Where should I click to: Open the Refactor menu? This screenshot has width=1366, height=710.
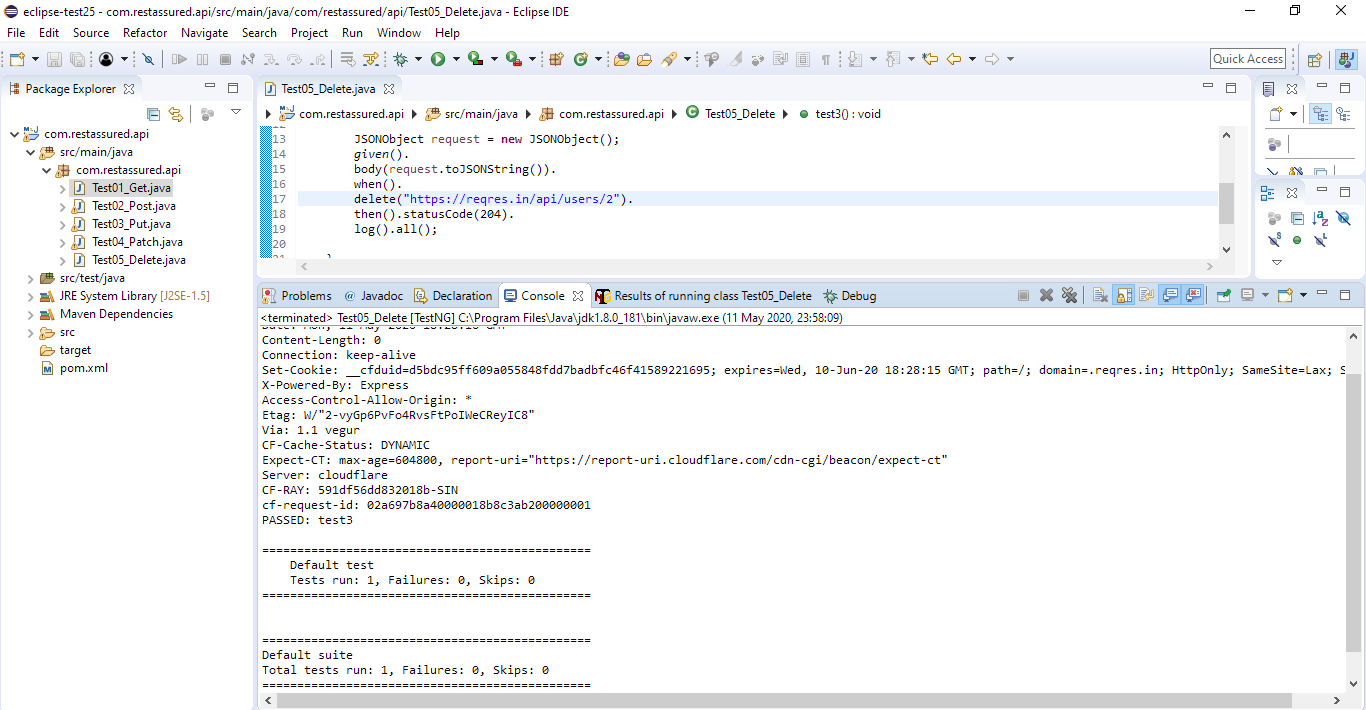tap(145, 32)
